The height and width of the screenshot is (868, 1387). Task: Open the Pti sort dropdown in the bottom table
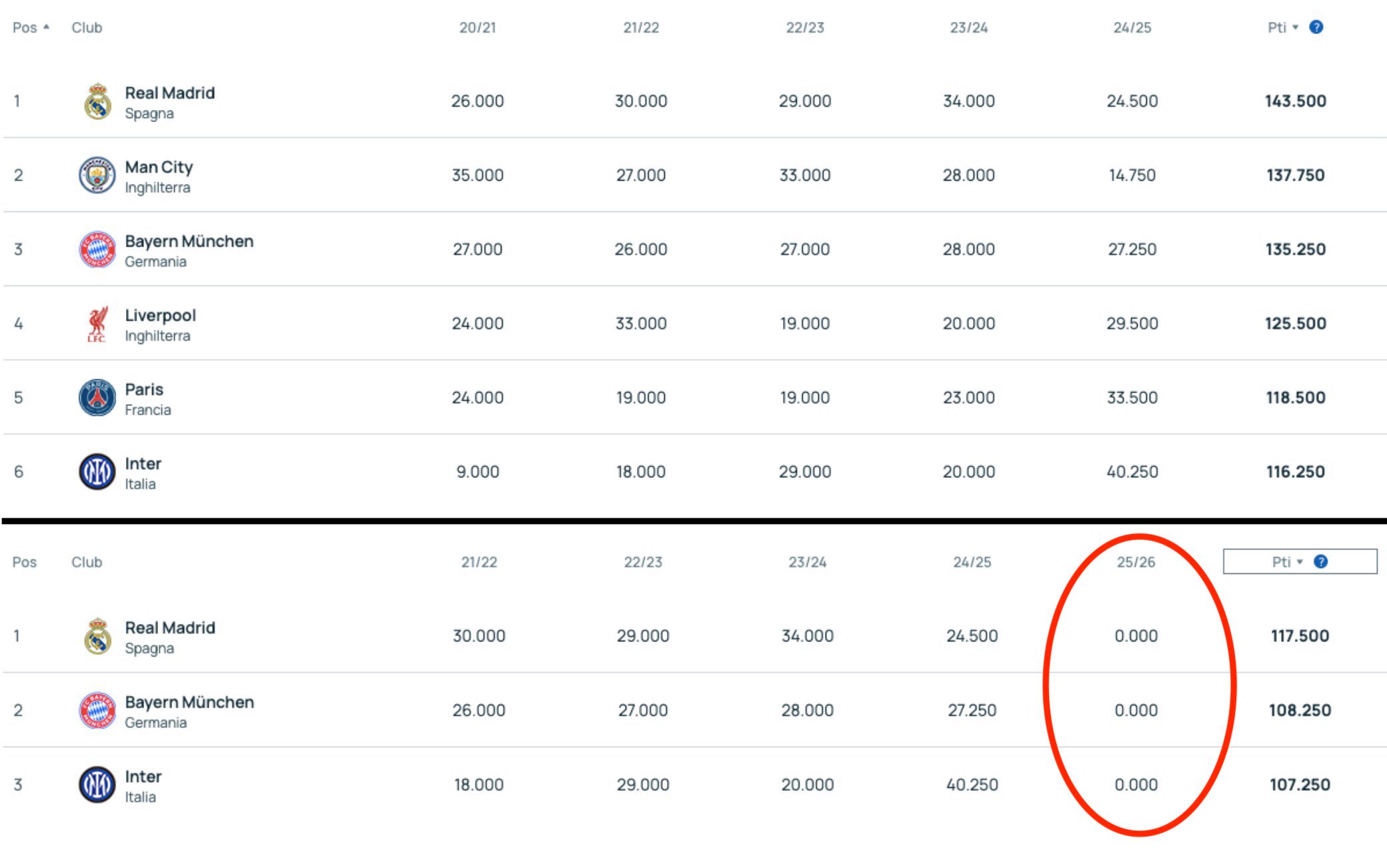coord(1300,562)
